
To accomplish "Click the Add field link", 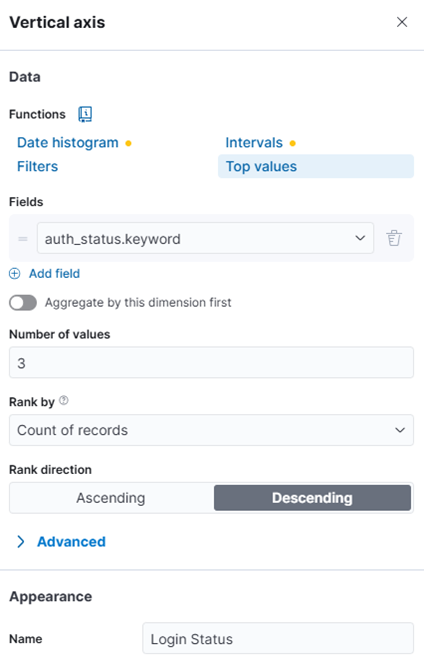I will (x=54, y=273).
